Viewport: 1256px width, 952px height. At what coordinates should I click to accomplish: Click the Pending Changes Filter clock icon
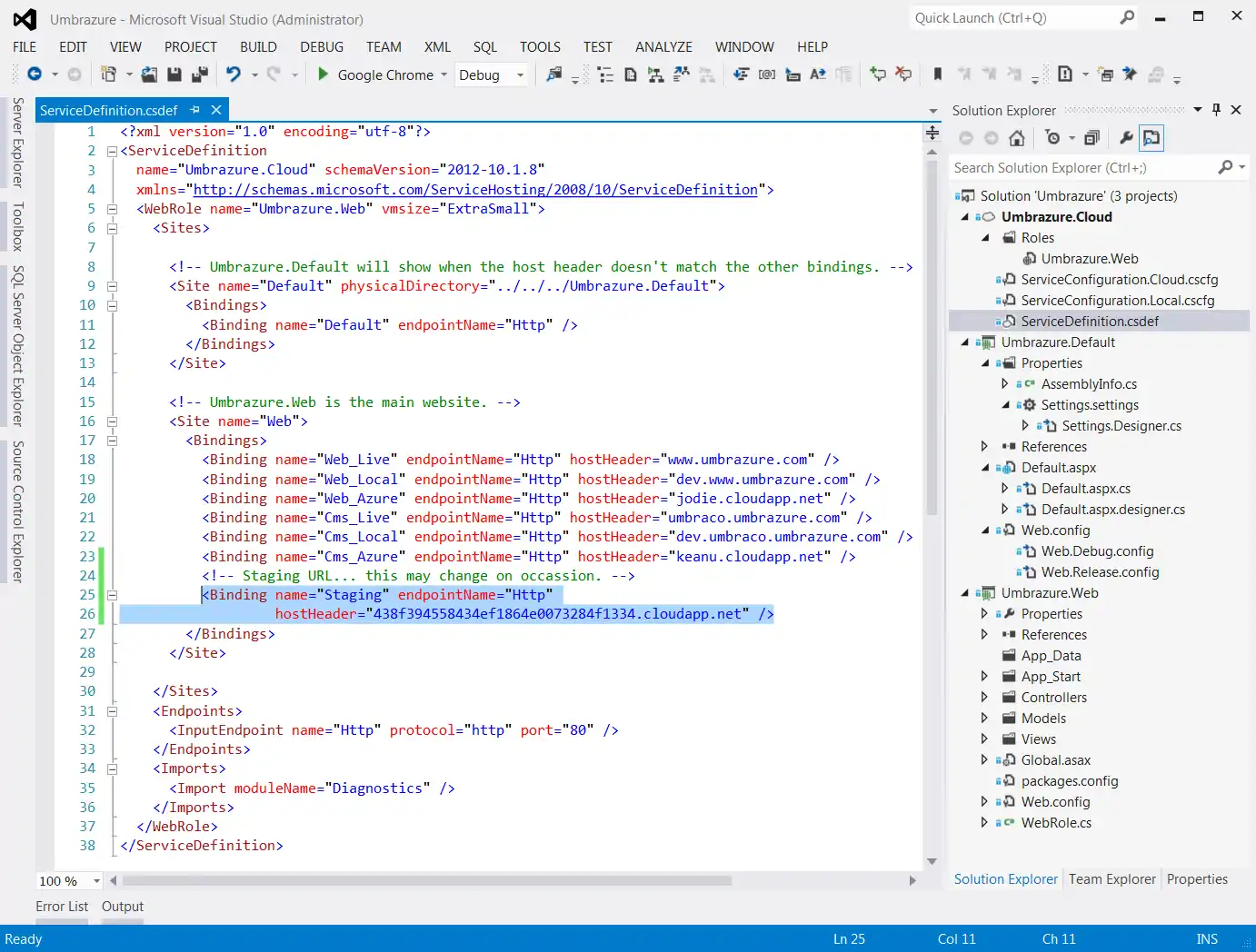(1052, 138)
